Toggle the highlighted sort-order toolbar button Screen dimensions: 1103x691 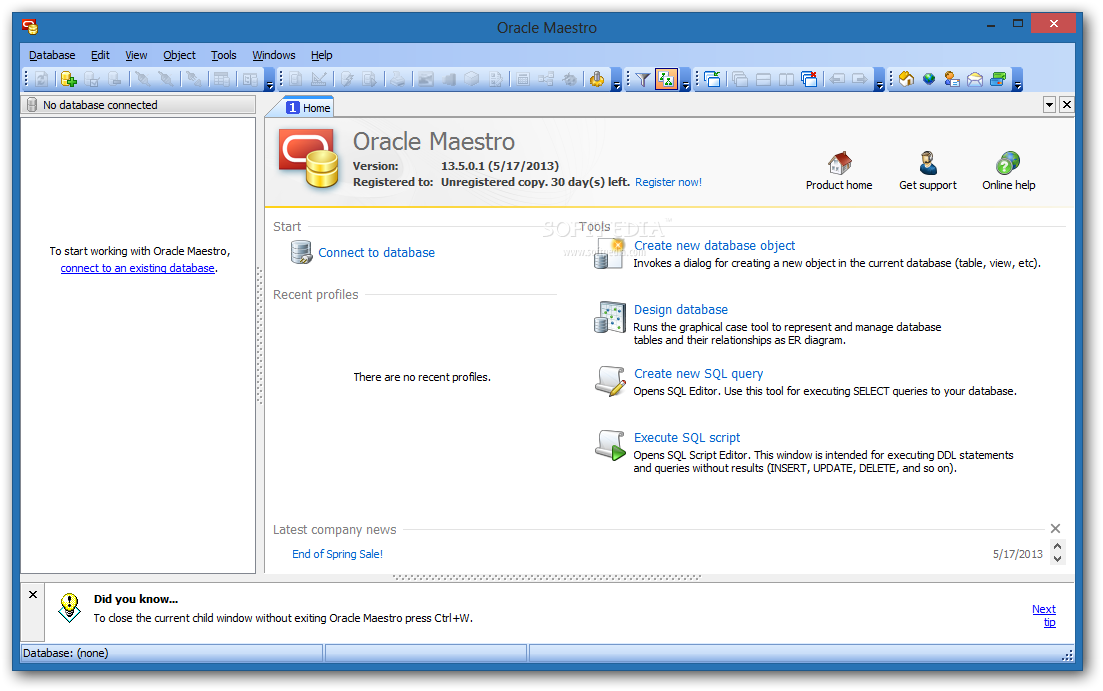(665, 80)
